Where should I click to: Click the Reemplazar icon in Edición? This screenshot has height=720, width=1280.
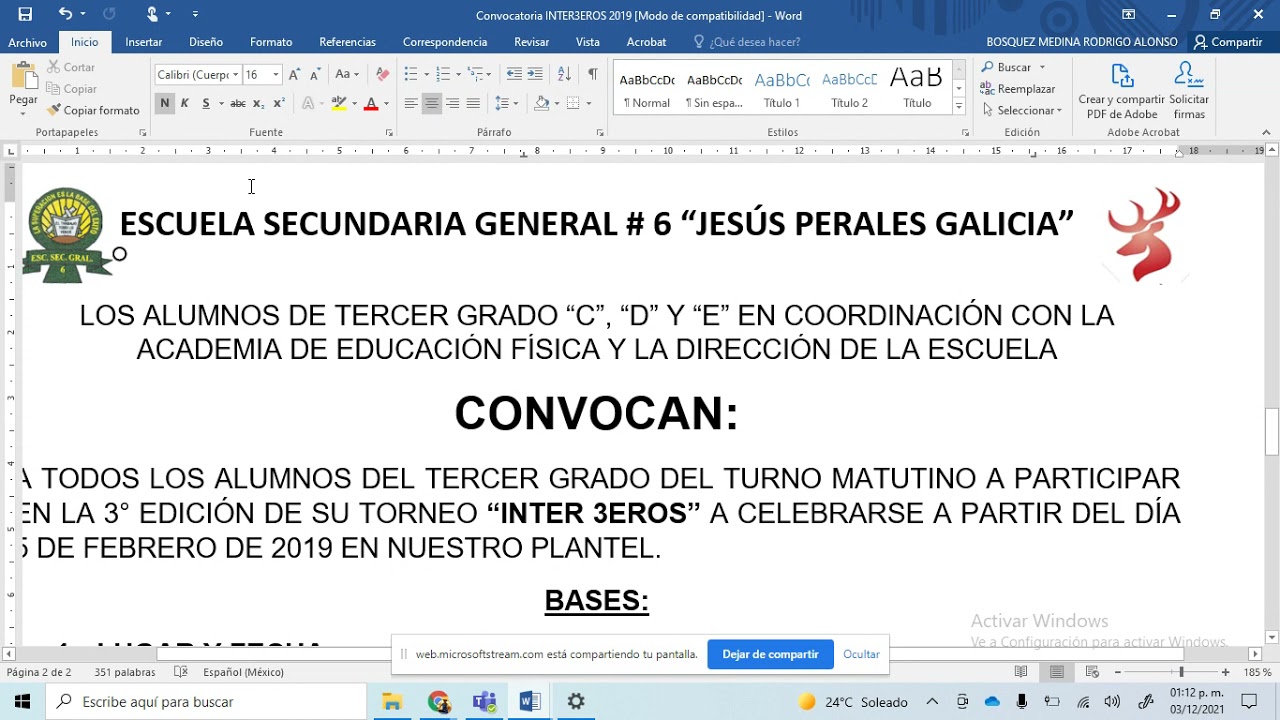pos(988,89)
